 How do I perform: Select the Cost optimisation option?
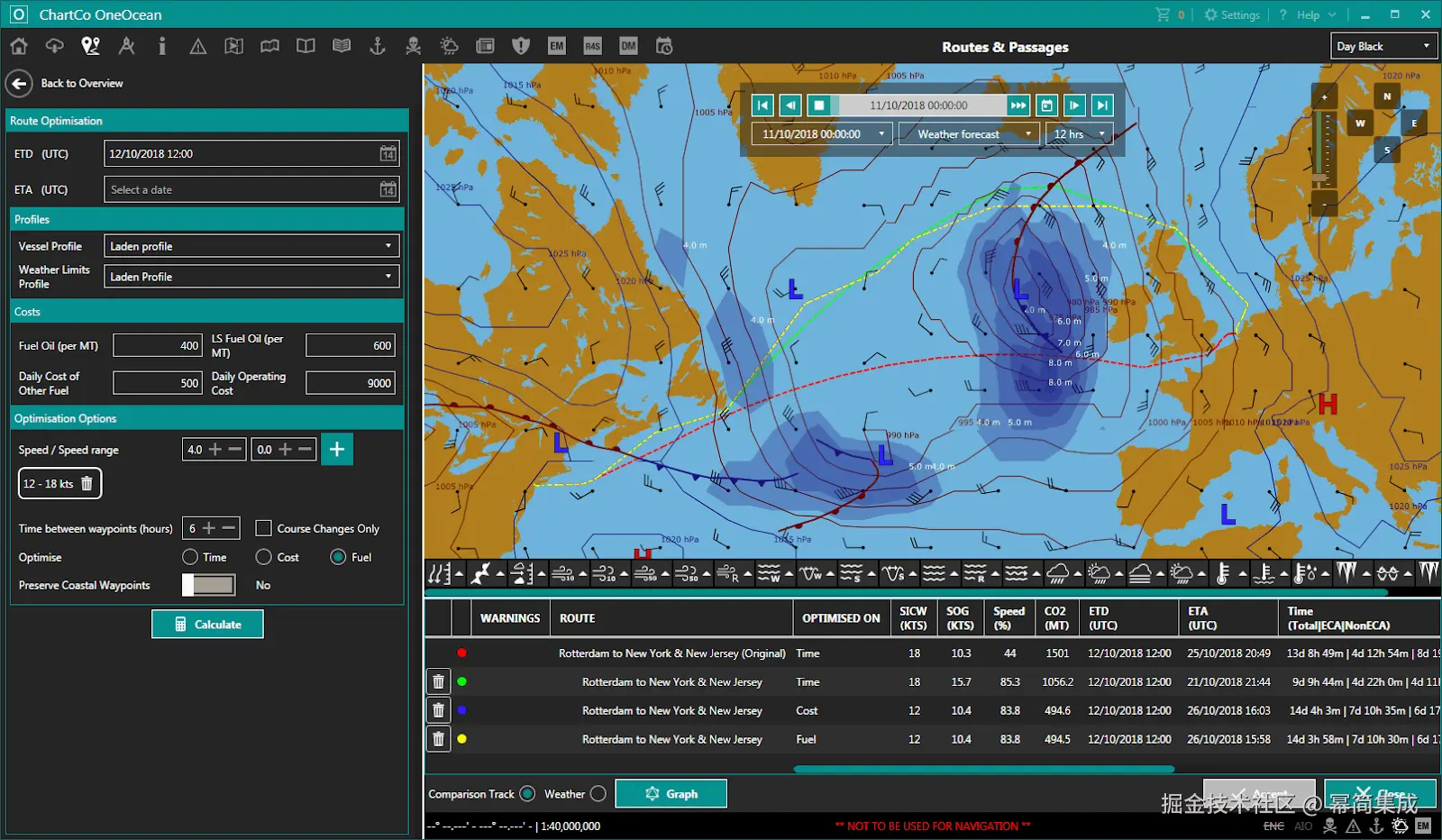[x=264, y=557]
